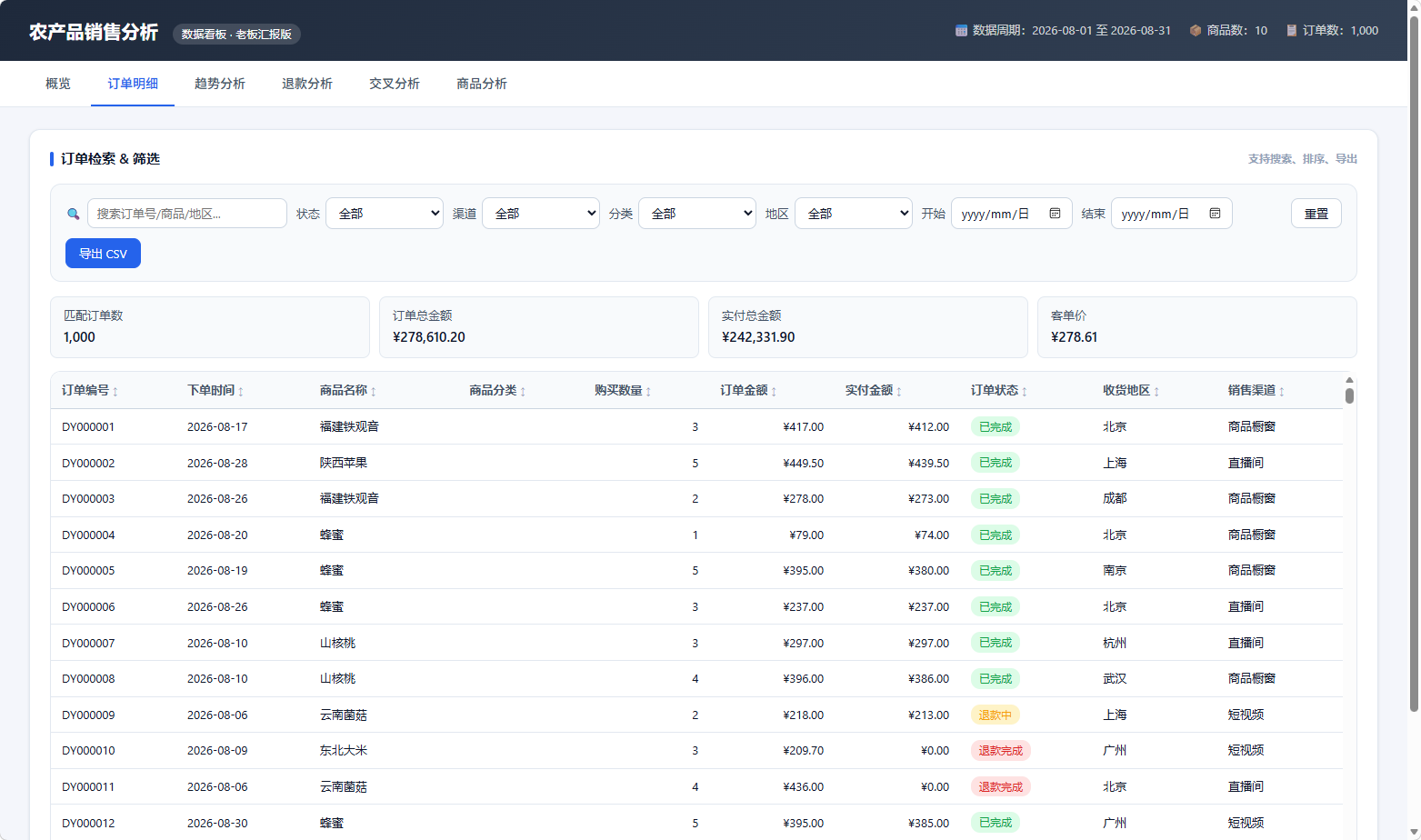Open the 分类 filter dropdown
1421x840 pixels.
coord(697,214)
